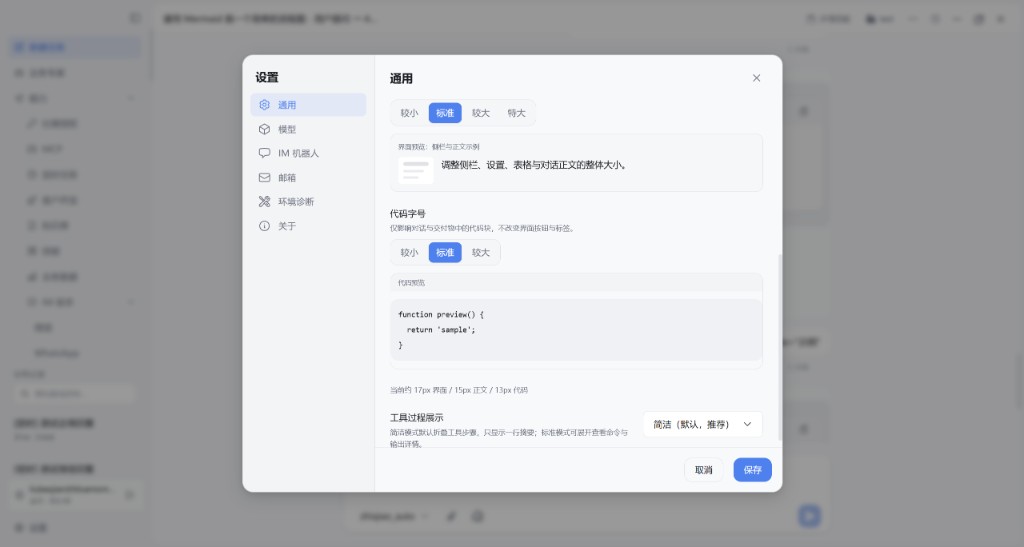Click the 保存 button

coord(752,470)
